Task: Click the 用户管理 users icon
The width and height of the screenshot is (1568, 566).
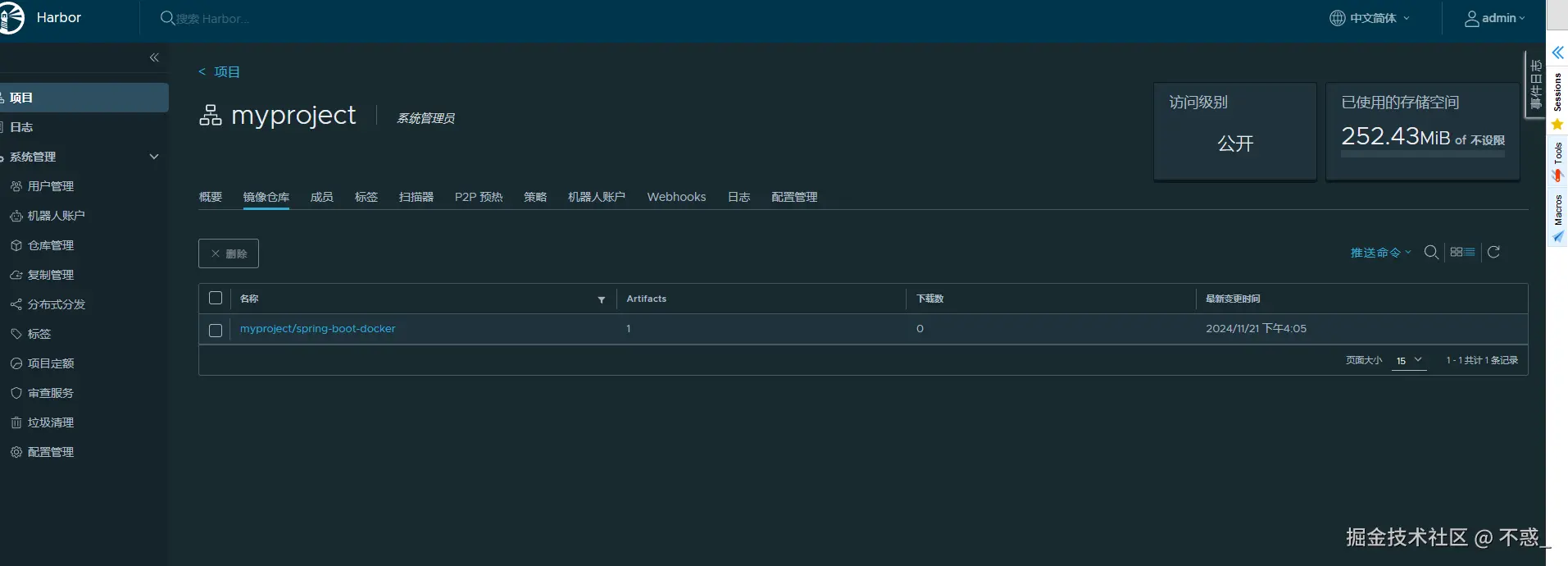Action: coord(16,186)
